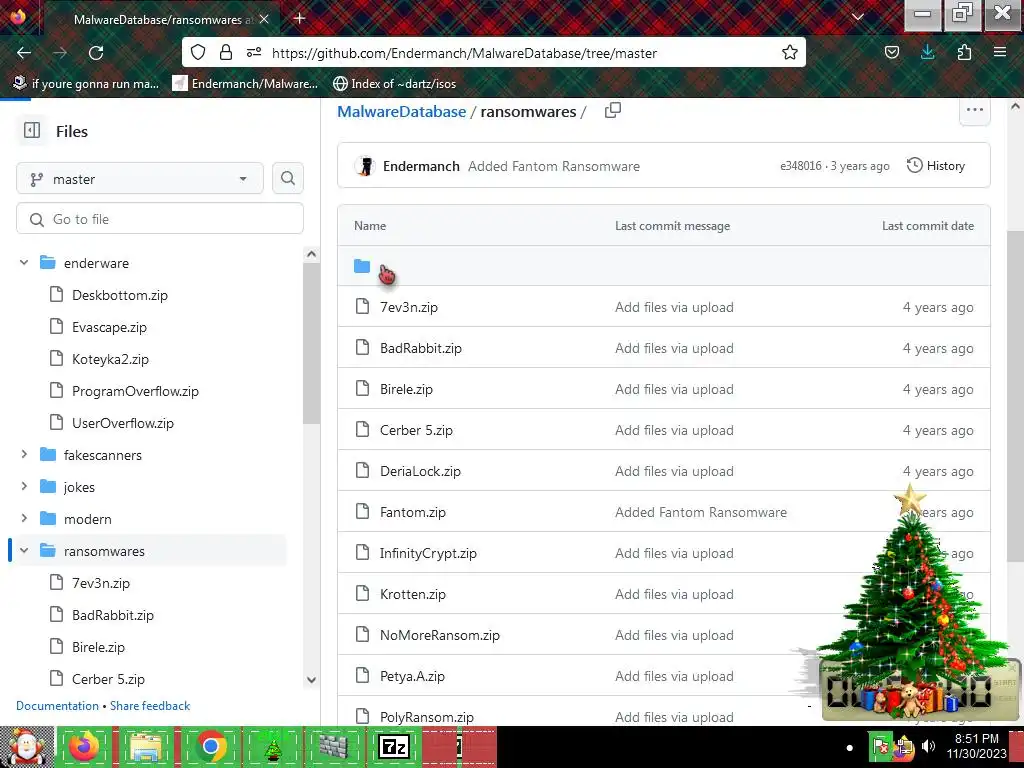
Task: Focus the Go to file search box
Action: (160, 219)
